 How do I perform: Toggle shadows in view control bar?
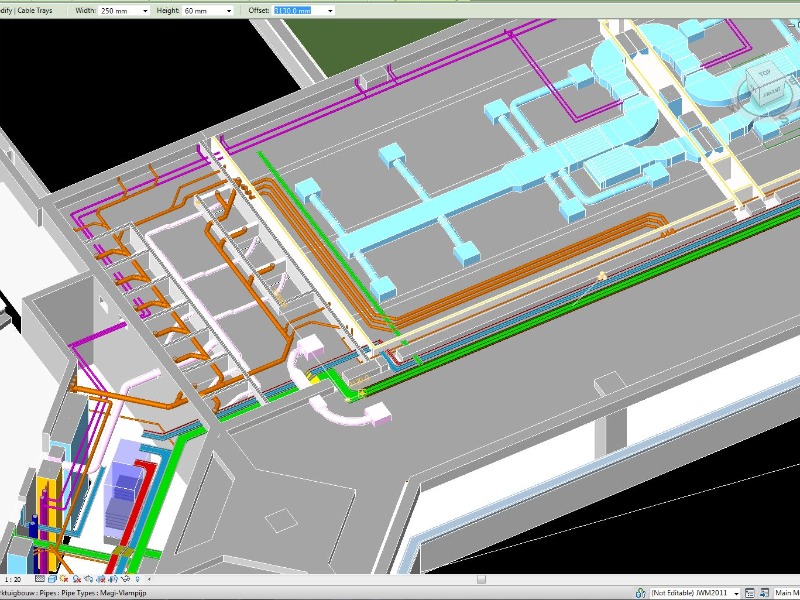(75, 579)
